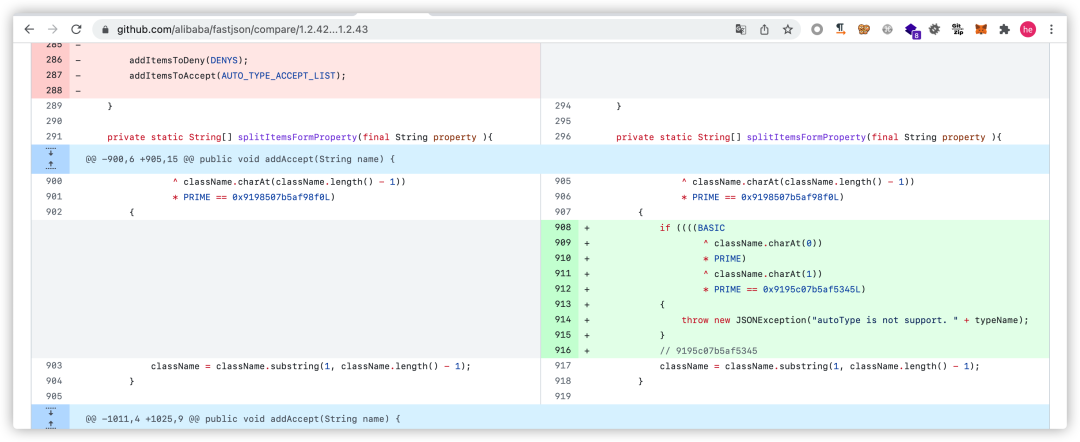1080x442 pixels.
Task: Open the gear cog extension
Action: [x=935, y=30]
